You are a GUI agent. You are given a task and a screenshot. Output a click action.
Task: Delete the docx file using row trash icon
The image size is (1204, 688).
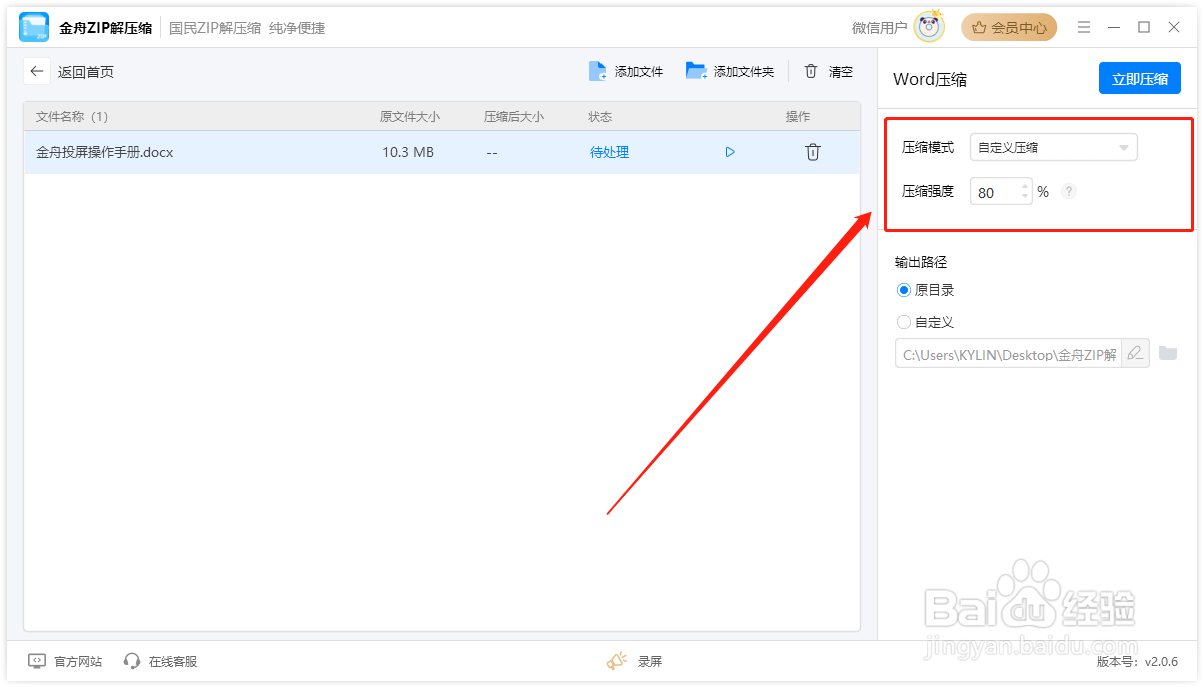[x=812, y=152]
